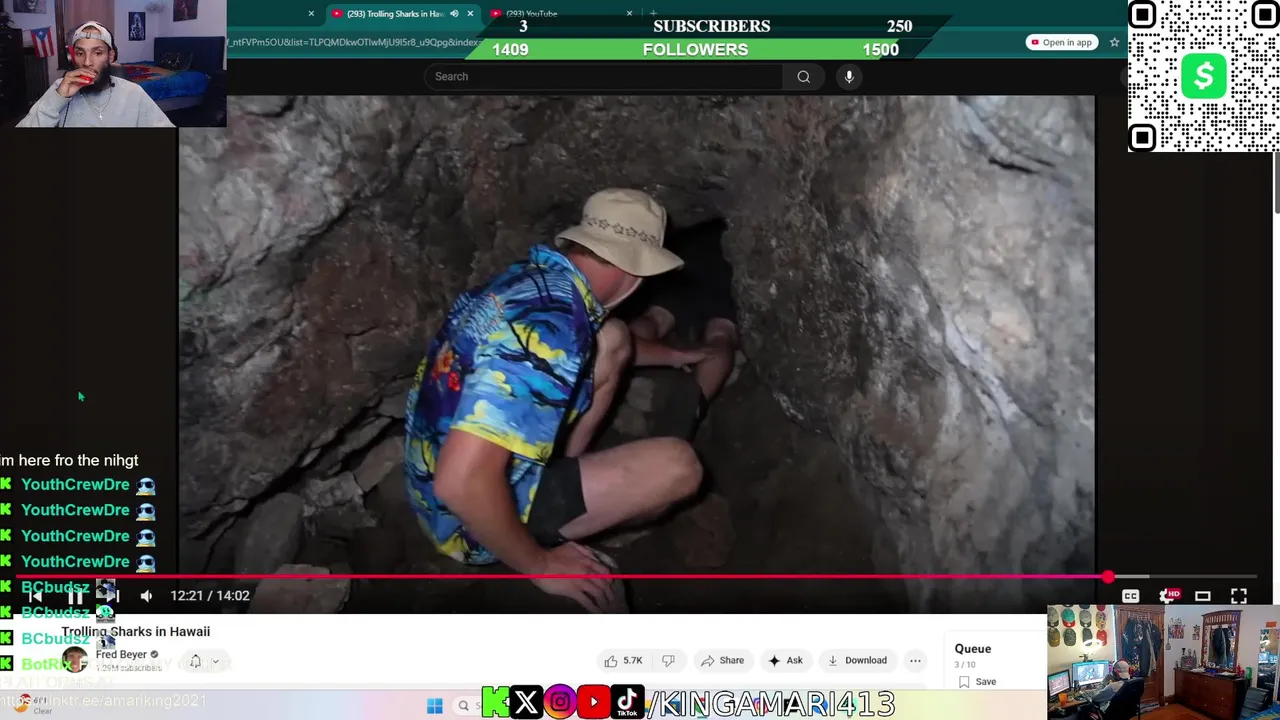The height and width of the screenshot is (720, 1280).
Task: Click the SUBSCRIBERS goal bar
Action: (711, 26)
